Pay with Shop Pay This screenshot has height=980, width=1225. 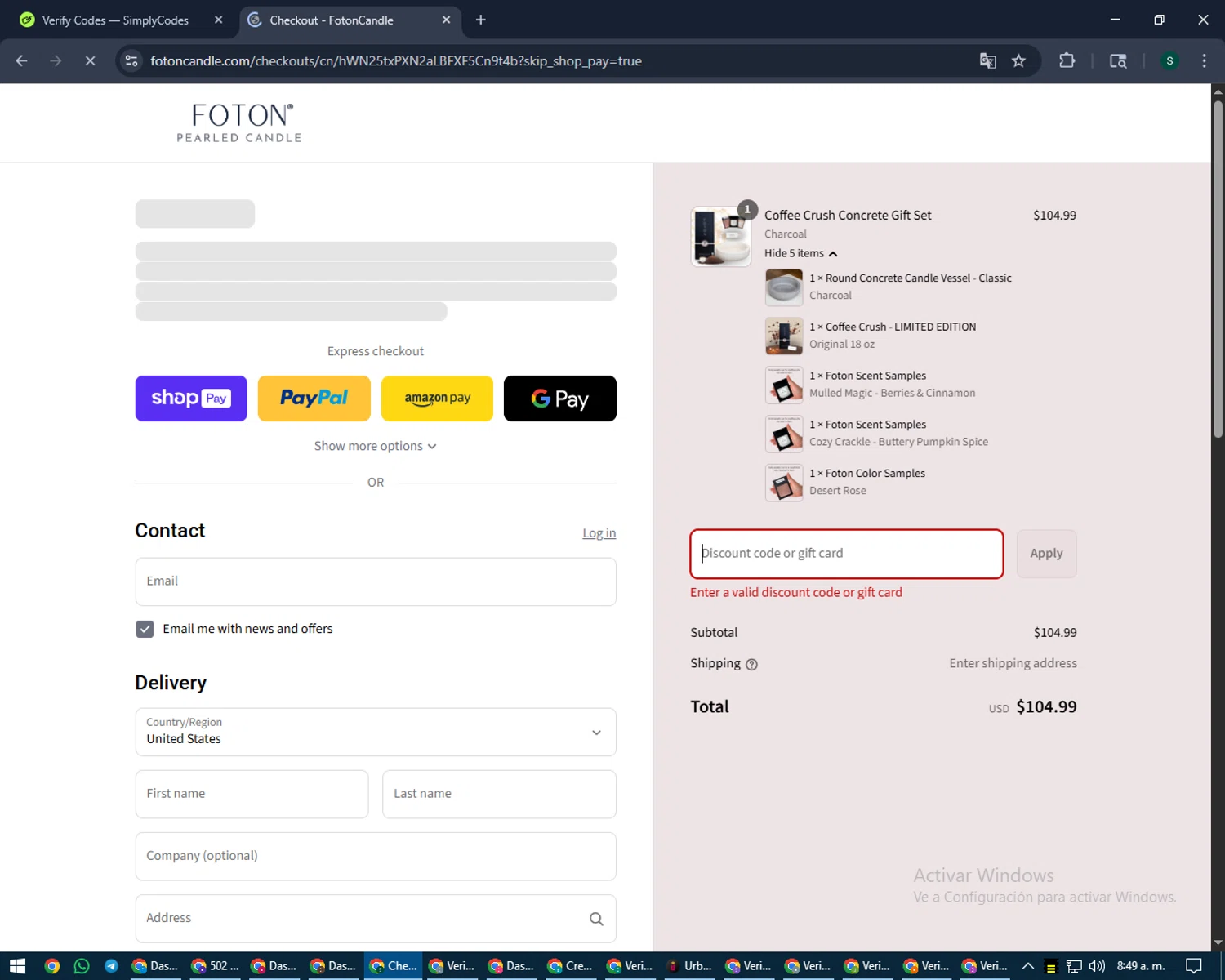191,399
